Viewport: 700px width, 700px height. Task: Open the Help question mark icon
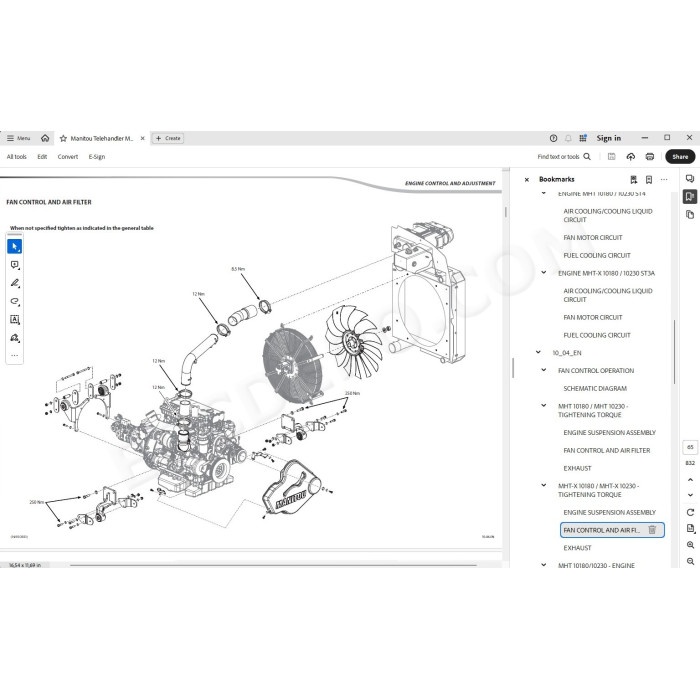554,138
